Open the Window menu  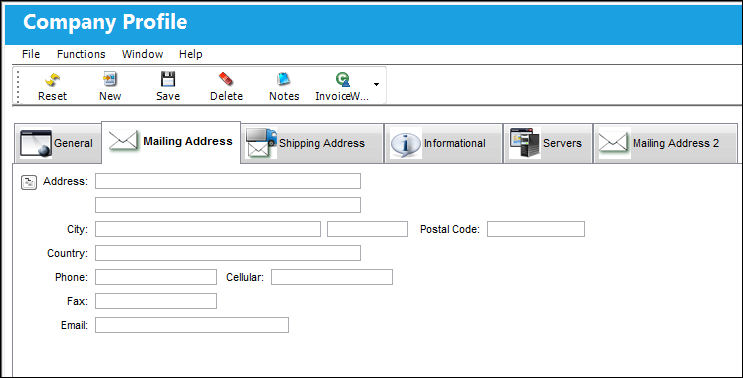tap(142, 54)
